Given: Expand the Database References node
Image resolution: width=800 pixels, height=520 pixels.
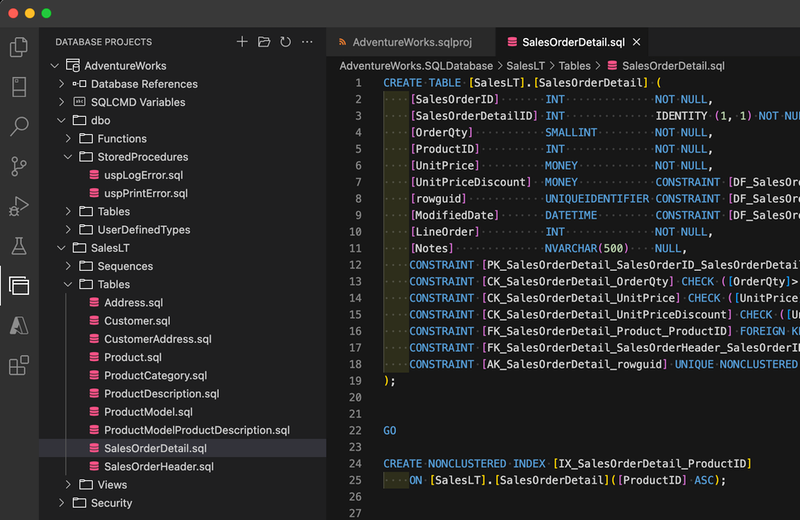Looking at the screenshot, I should (x=62, y=84).
